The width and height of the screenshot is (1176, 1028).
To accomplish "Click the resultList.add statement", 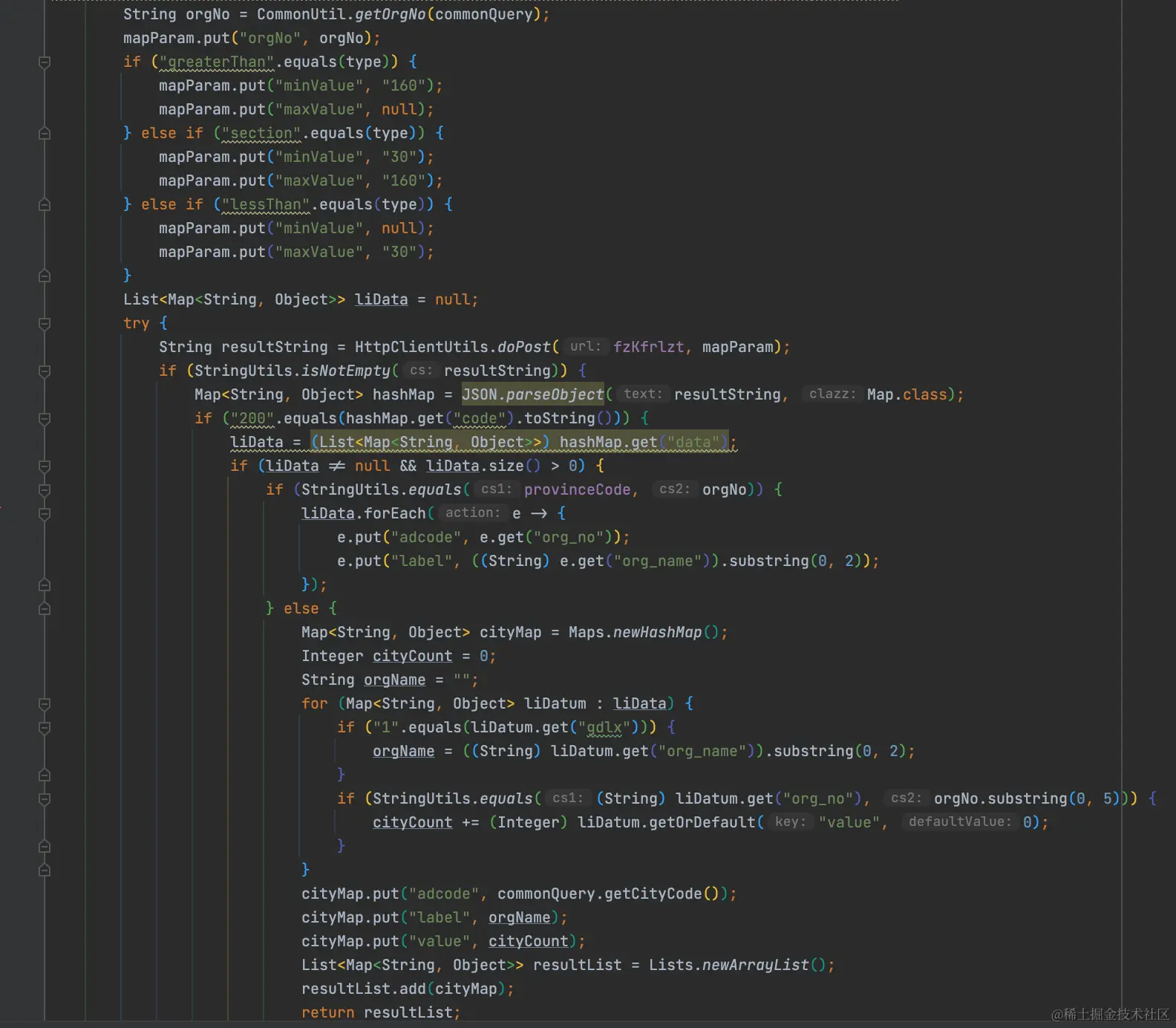I will pyautogui.click(x=408, y=989).
